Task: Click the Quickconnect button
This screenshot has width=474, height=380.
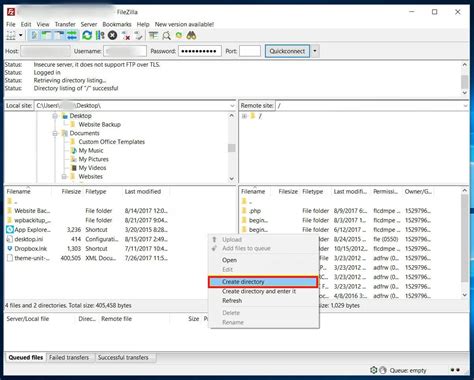Action: pos(287,51)
